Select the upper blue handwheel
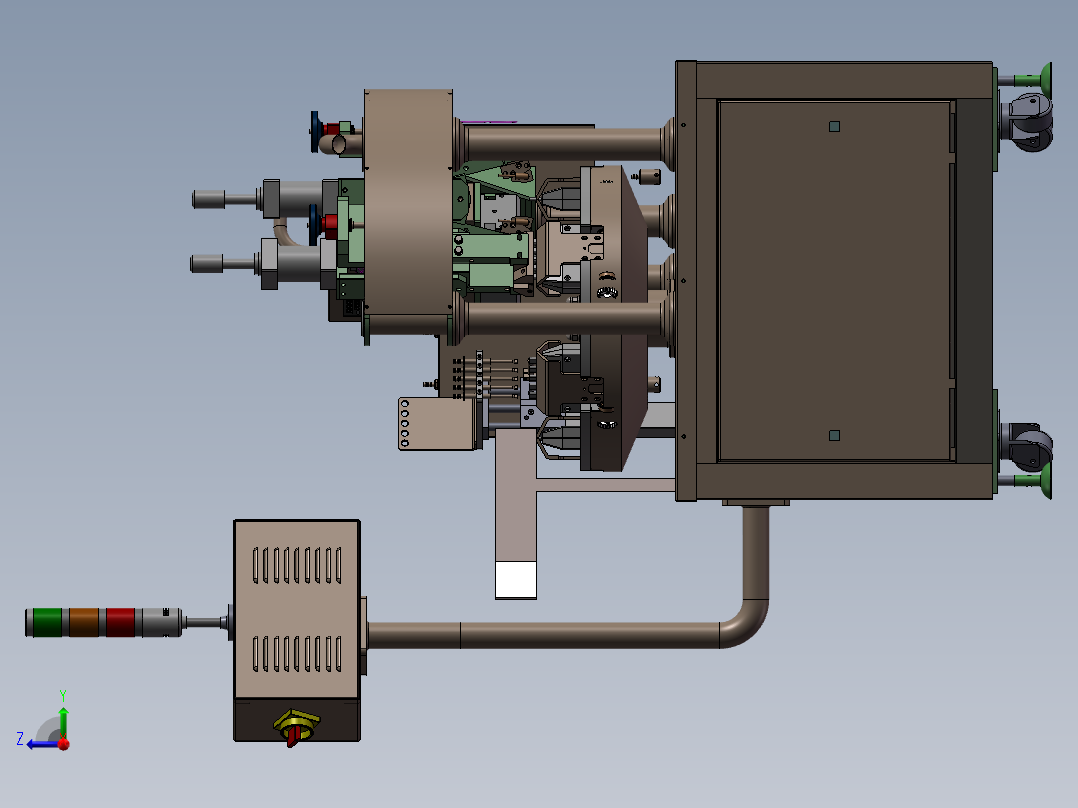1078x808 pixels. [x=315, y=131]
